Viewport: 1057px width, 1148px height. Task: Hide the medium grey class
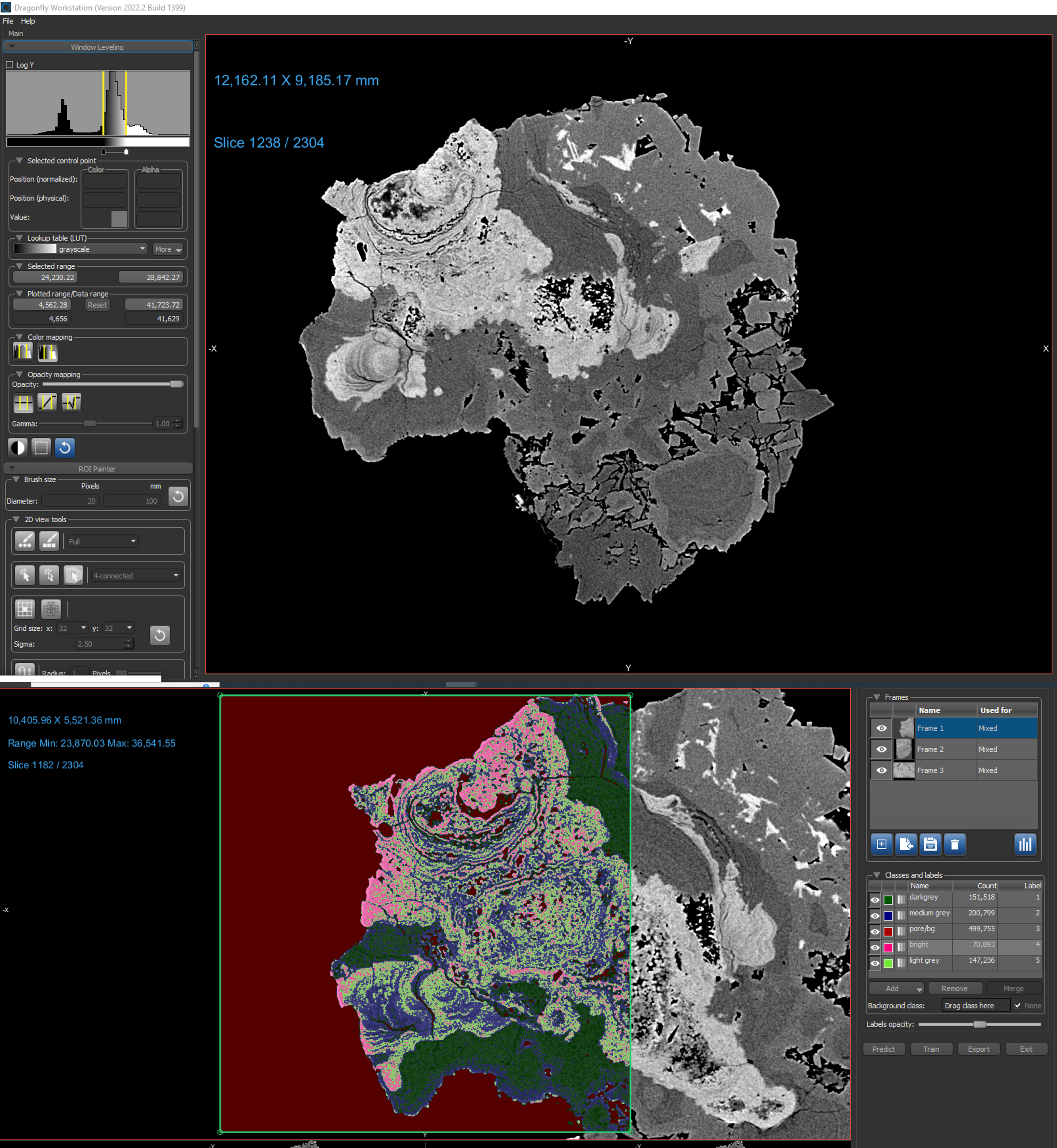(x=875, y=916)
